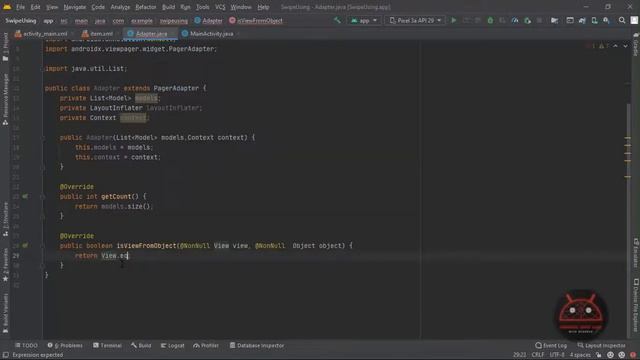The image size is (640, 360).
Task: Open the Event Log button
Action: point(551,346)
